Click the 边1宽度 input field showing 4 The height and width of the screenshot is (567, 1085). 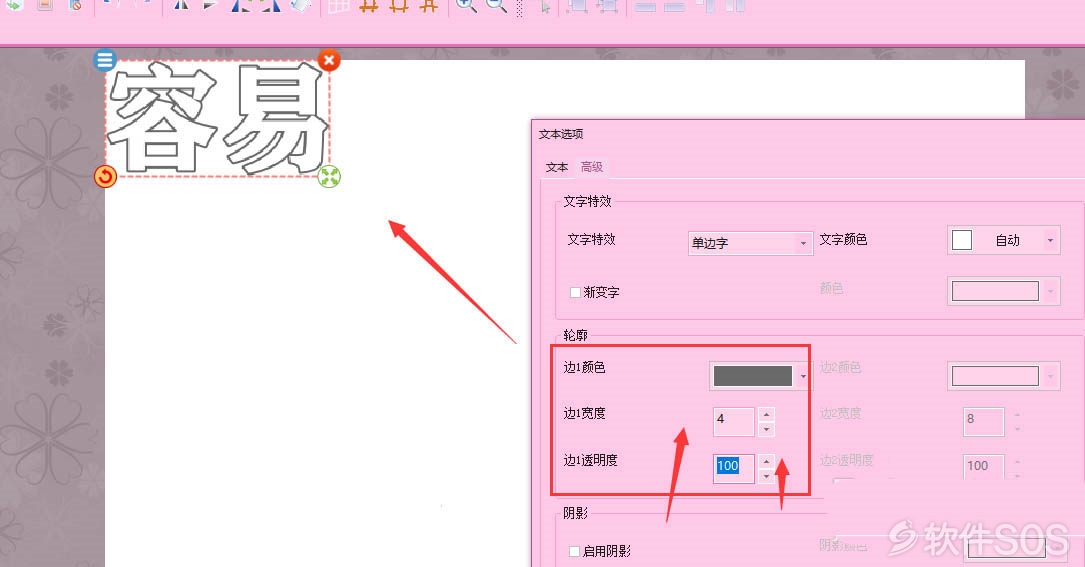733,421
